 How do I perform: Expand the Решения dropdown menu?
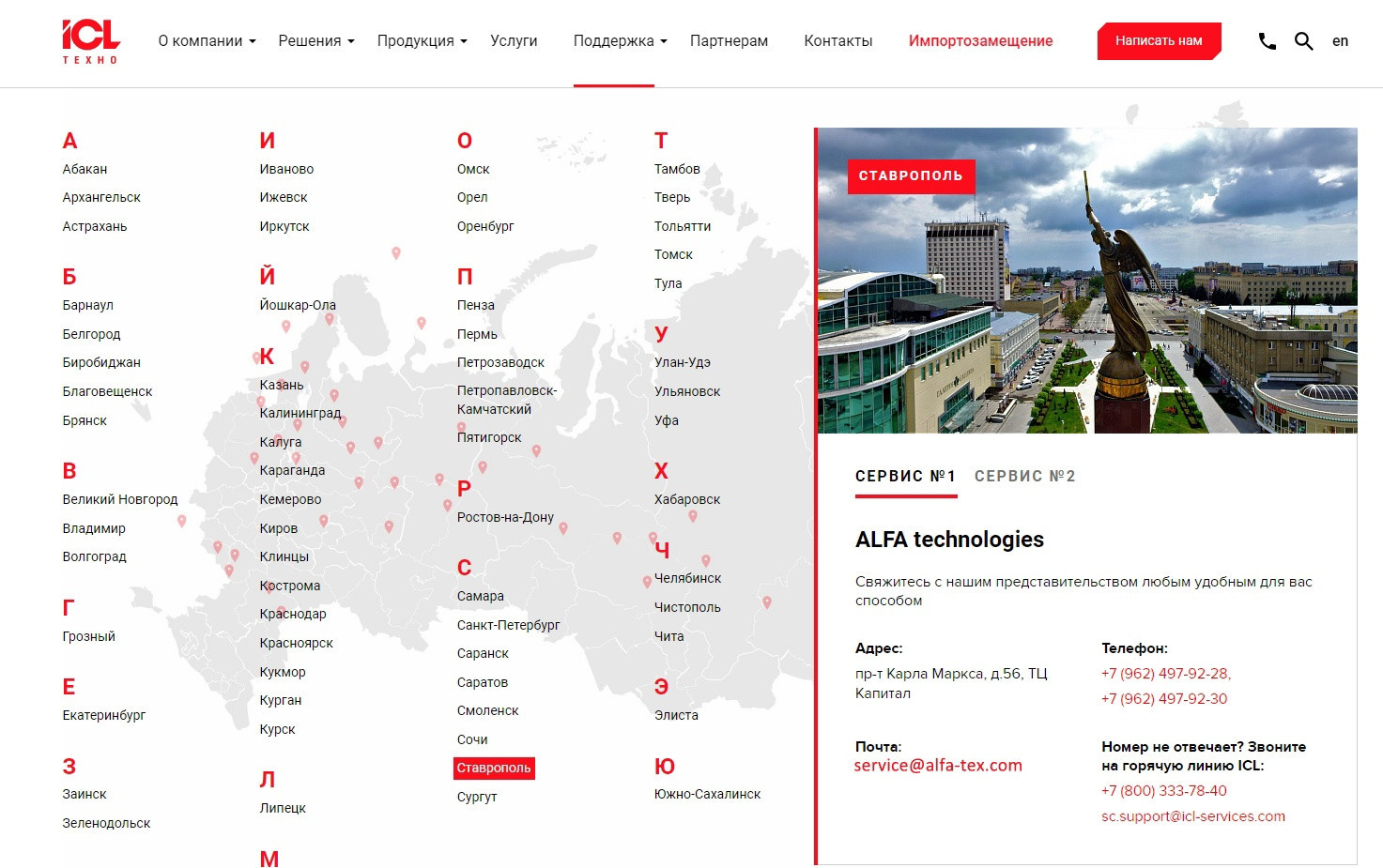316,41
